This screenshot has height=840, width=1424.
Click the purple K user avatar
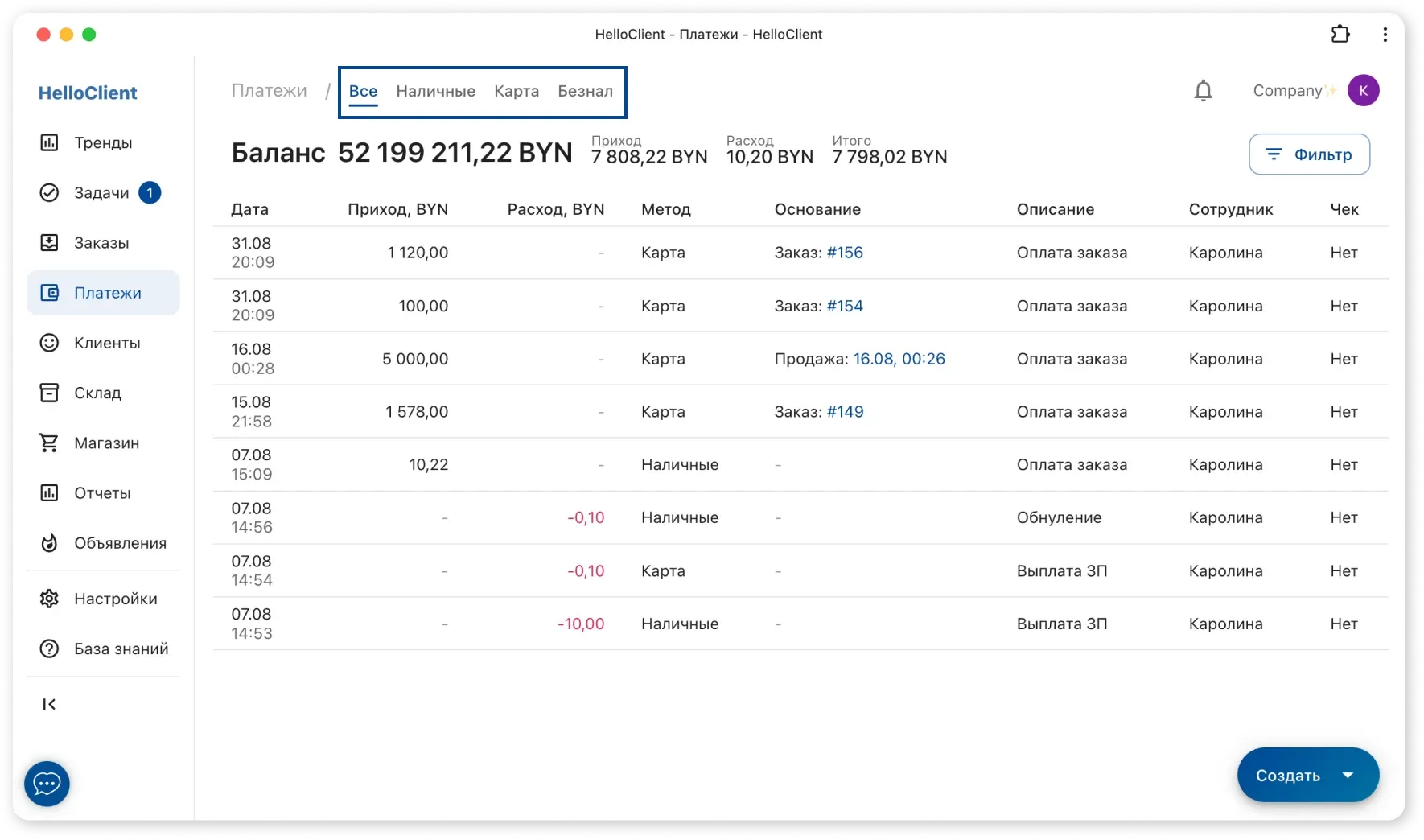click(x=1363, y=90)
